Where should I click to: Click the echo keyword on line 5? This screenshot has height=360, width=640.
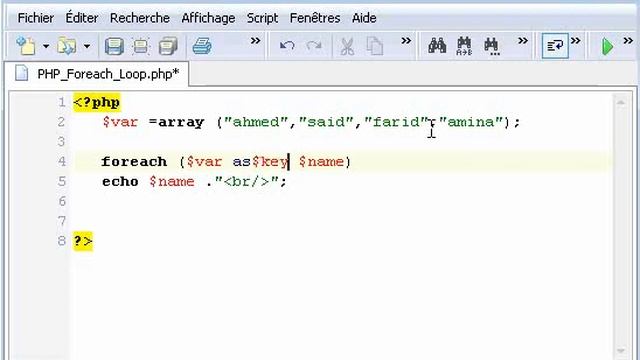point(120,182)
